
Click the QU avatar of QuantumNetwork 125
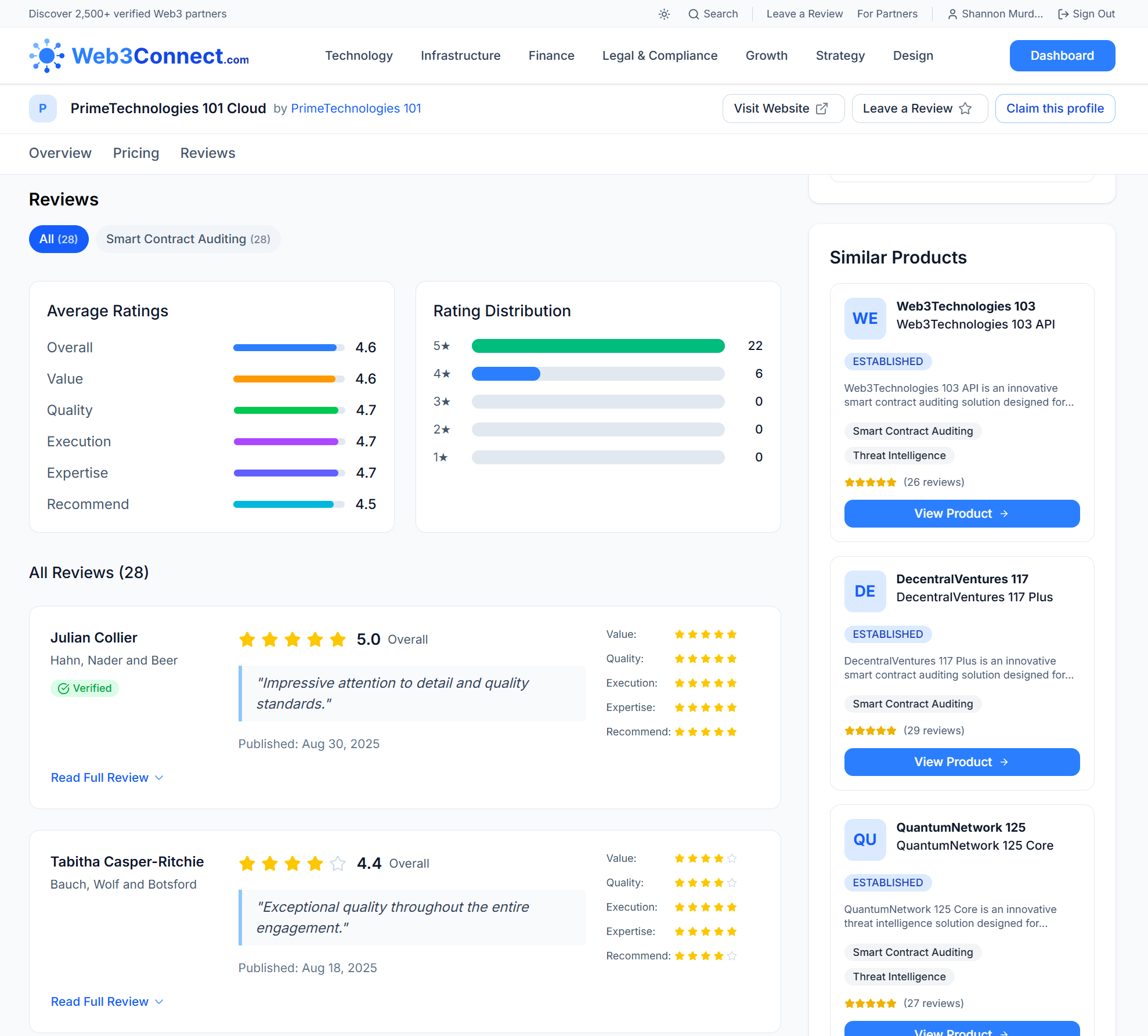[865, 839]
